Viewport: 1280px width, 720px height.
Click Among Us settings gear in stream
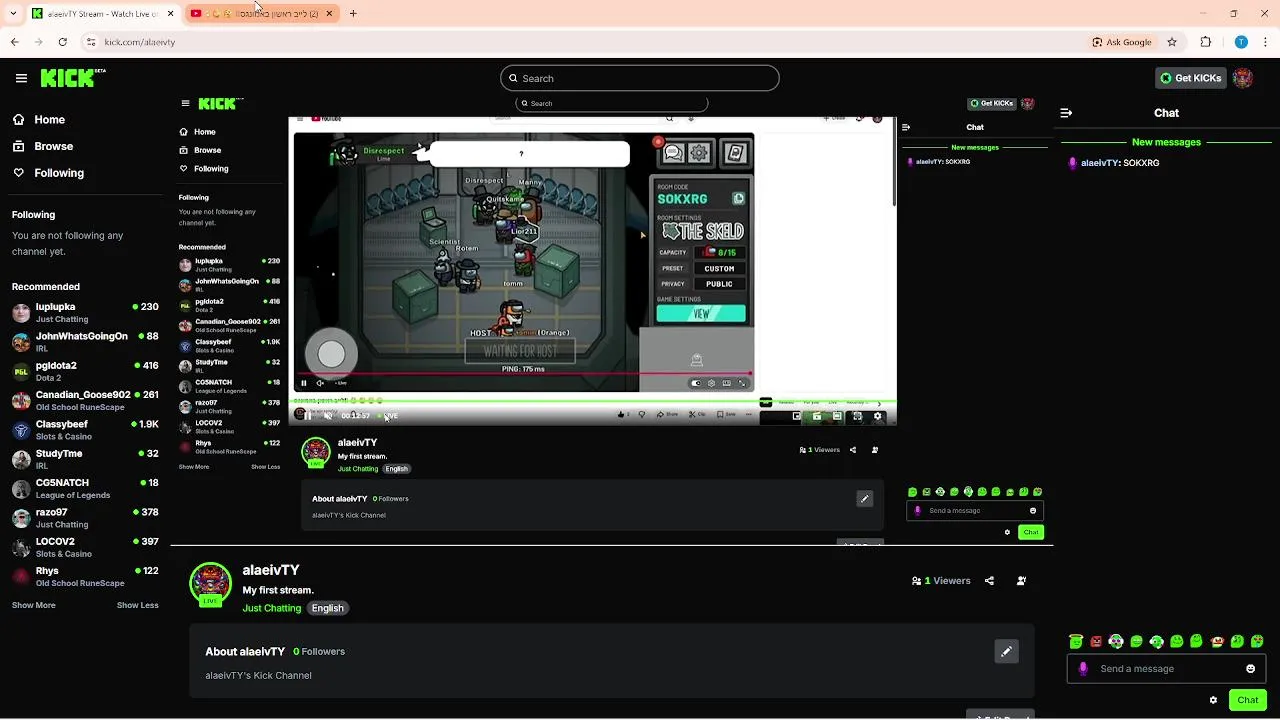[699, 153]
